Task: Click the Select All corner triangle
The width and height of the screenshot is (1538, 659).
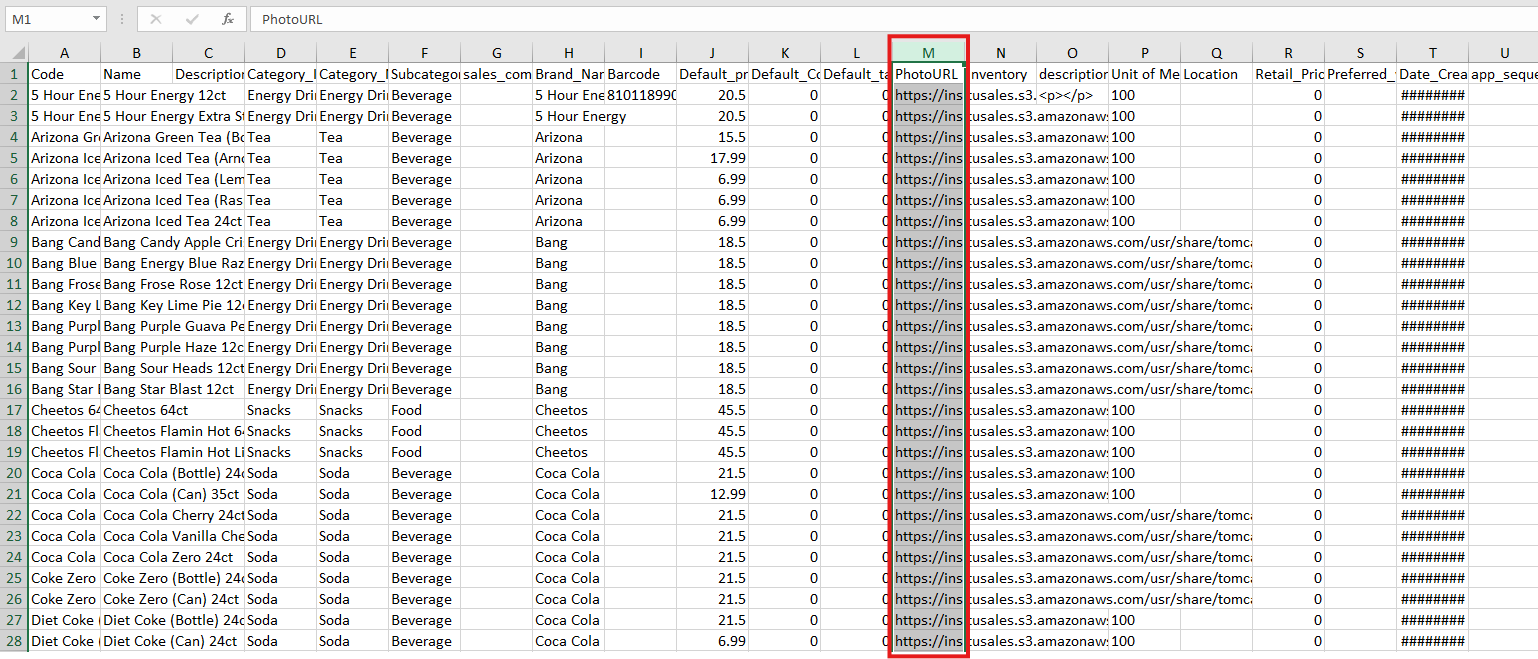Action: click(14, 53)
